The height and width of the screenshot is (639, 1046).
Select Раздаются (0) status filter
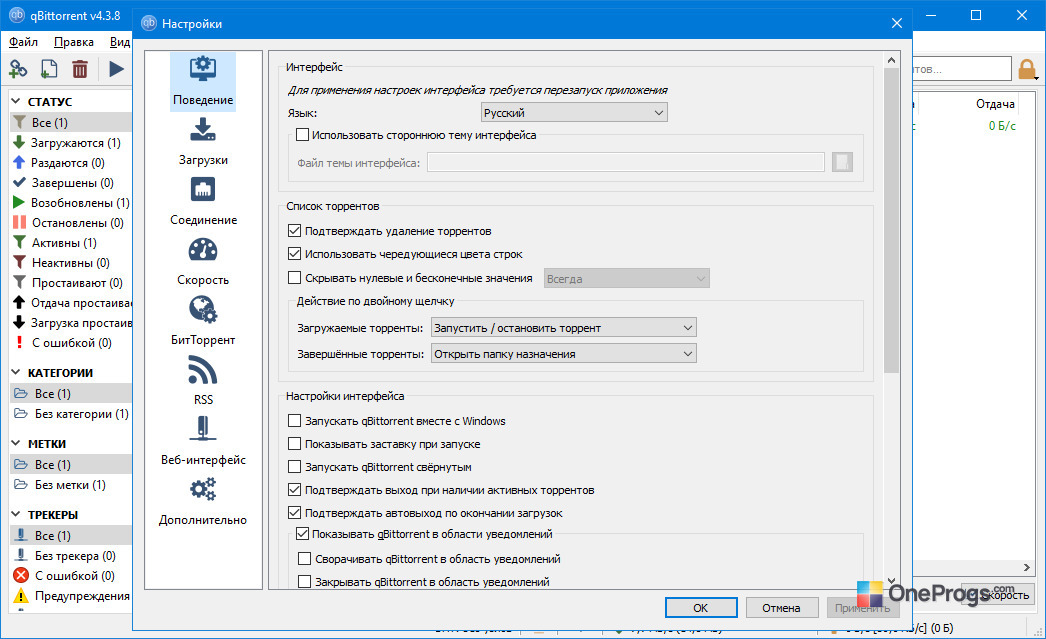pos(71,163)
